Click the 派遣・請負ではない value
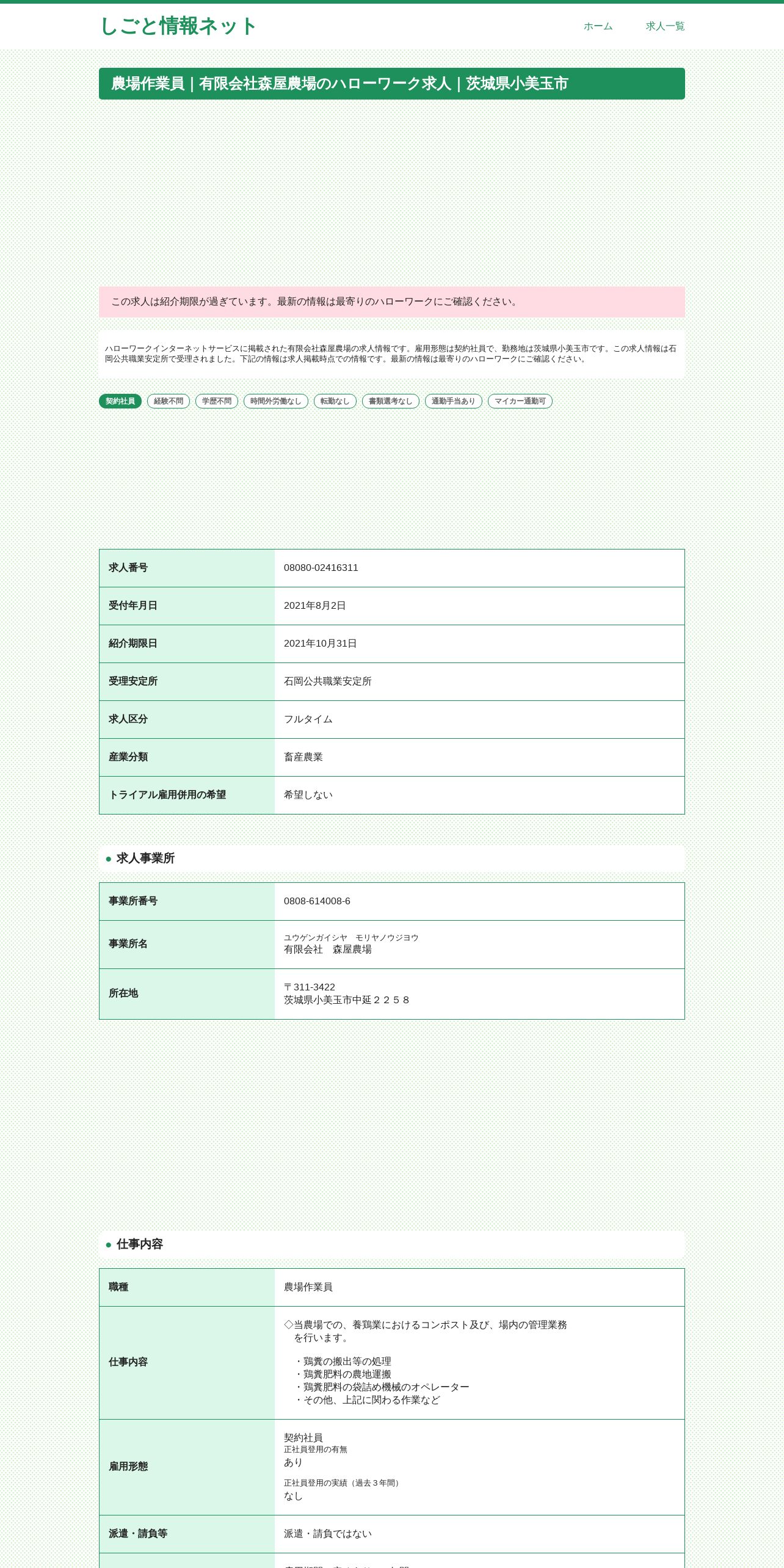Viewport: 784px width, 1568px height. [x=328, y=1534]
